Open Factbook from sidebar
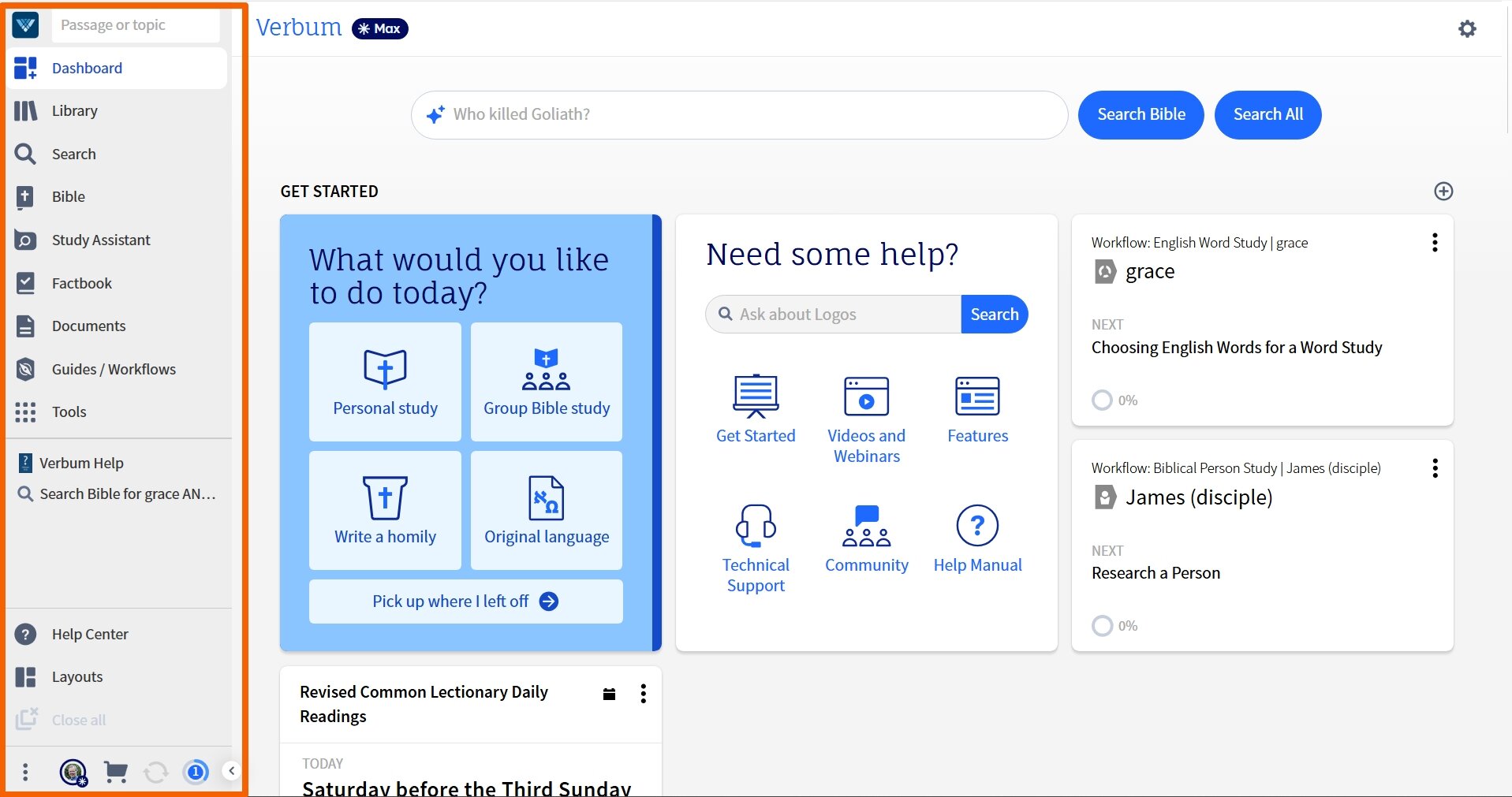 [118, 283]
